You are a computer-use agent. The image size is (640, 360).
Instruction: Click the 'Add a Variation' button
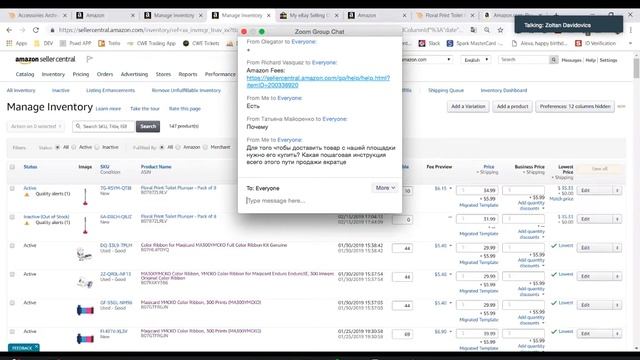click(x=468, y=107)
